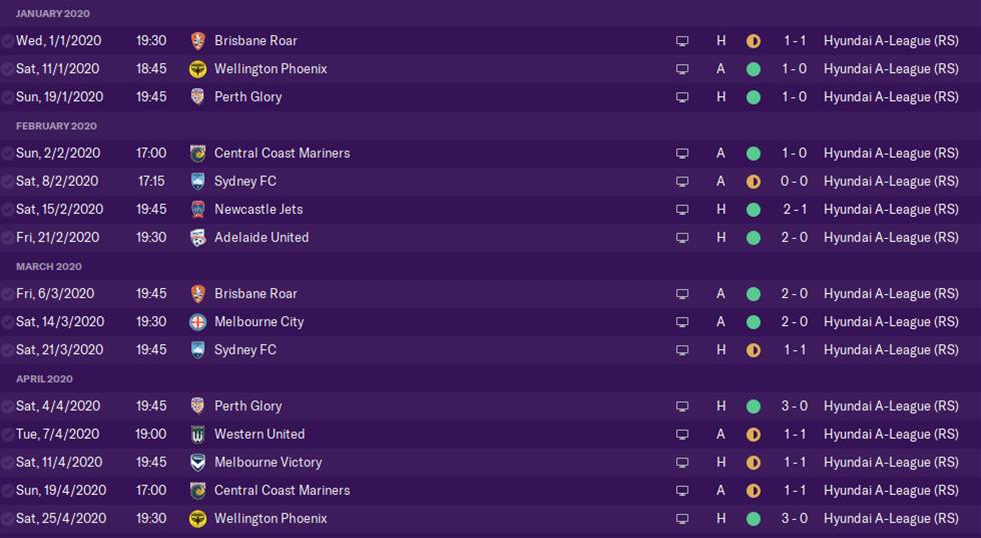Click Brisbane Roar crest for 1/1/2020 match

point(198,41)
